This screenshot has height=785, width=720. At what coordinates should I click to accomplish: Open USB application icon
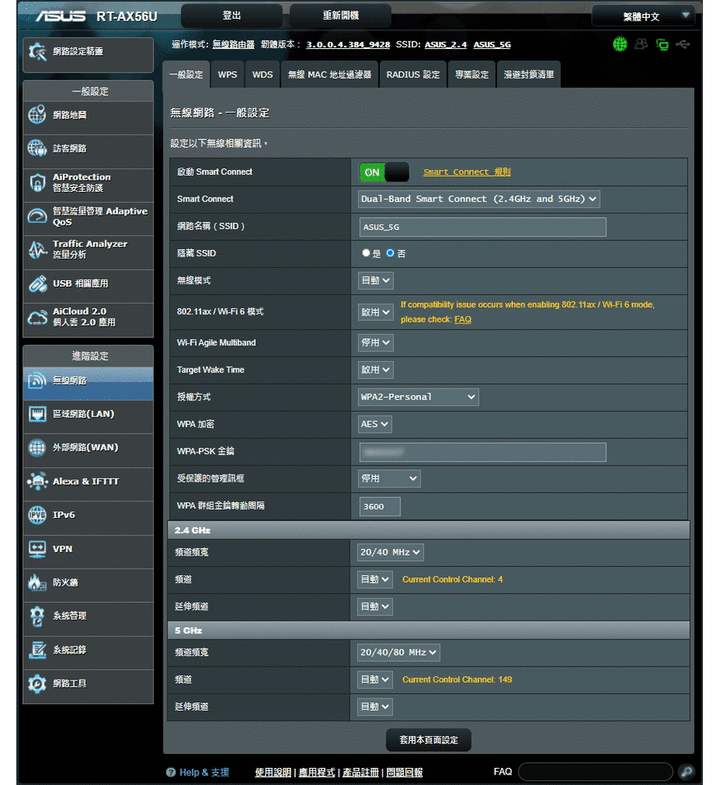coord(37,283)
